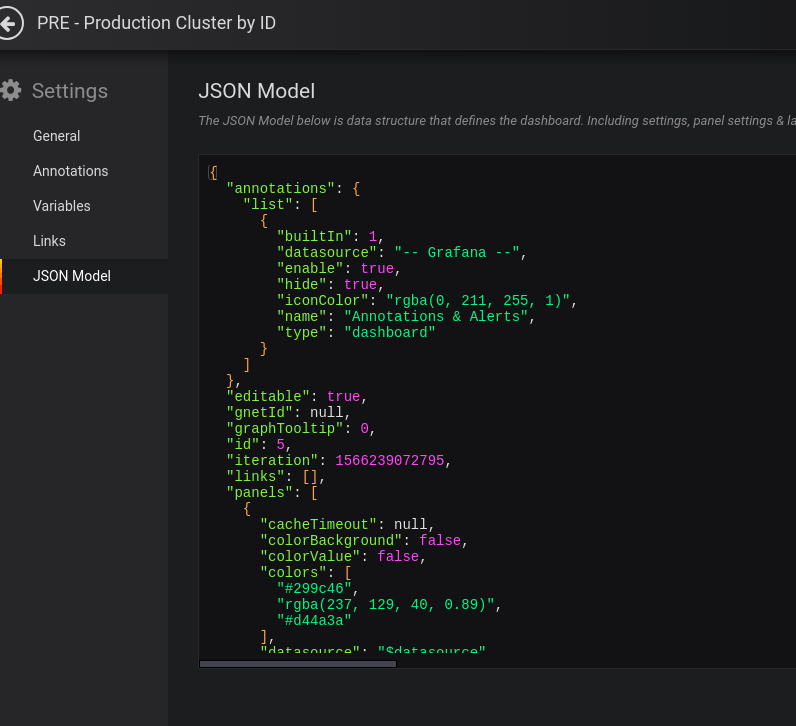796x726 pixels.
Task: Click the "links": [] line
Action: point(276,476)
